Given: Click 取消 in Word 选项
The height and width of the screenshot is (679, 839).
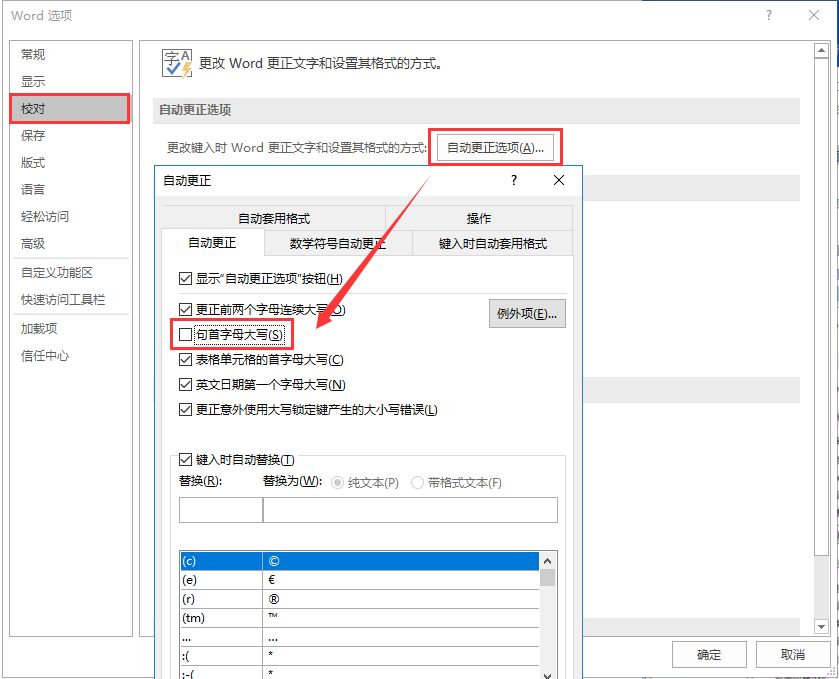Looking at the screenshot, I should pyautogui.click(x=792, y=654).
